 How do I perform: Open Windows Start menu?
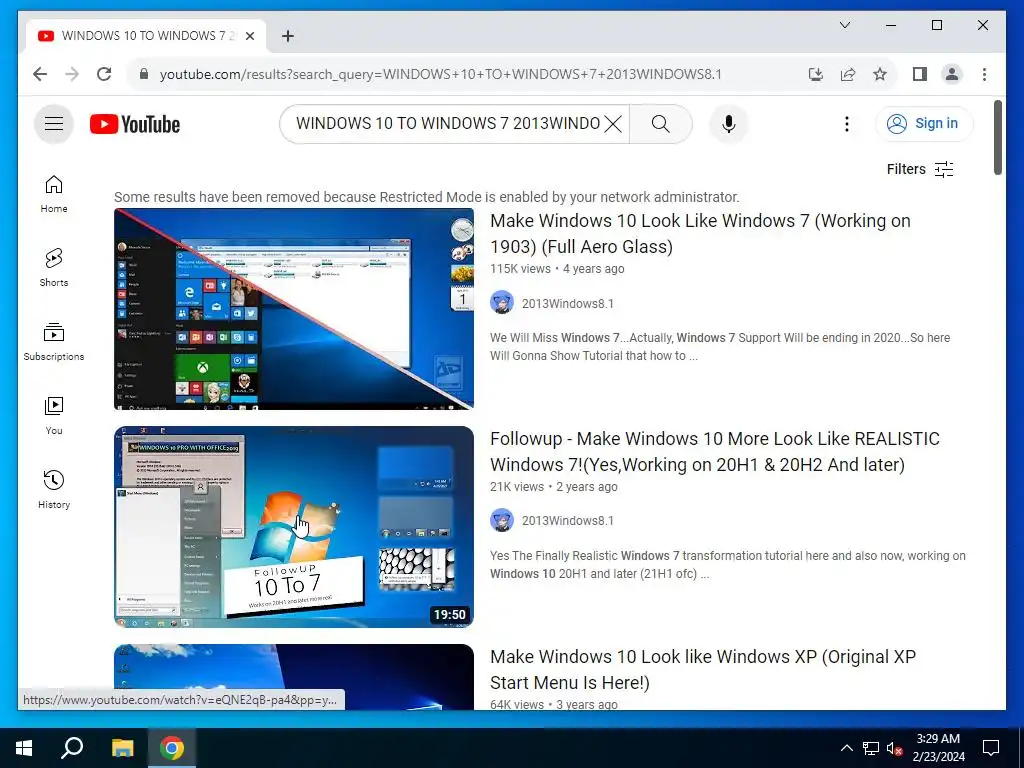pyautogui.click(x=24, y=748)
